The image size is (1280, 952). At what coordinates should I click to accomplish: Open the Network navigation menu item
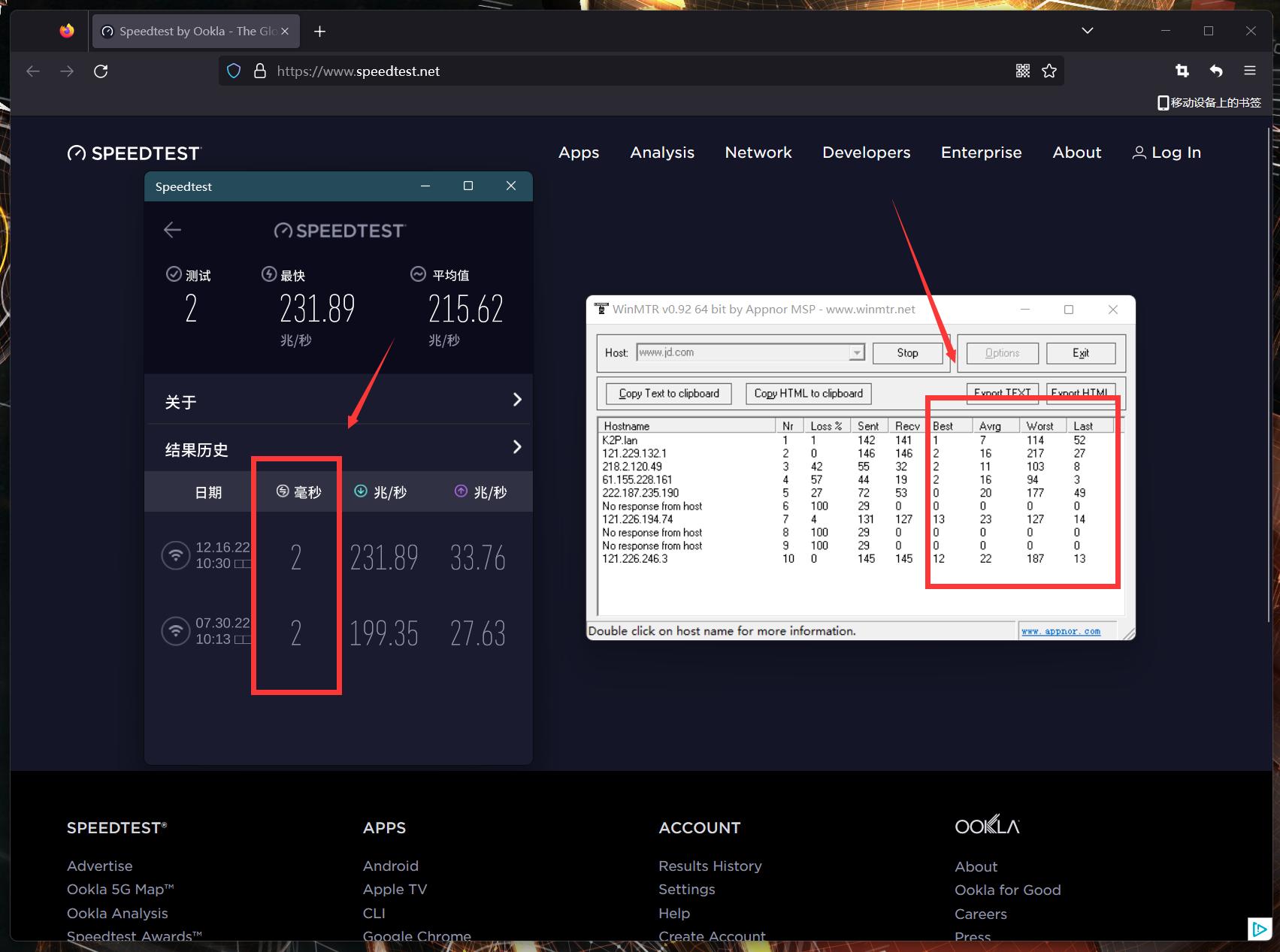pos(758,153)
